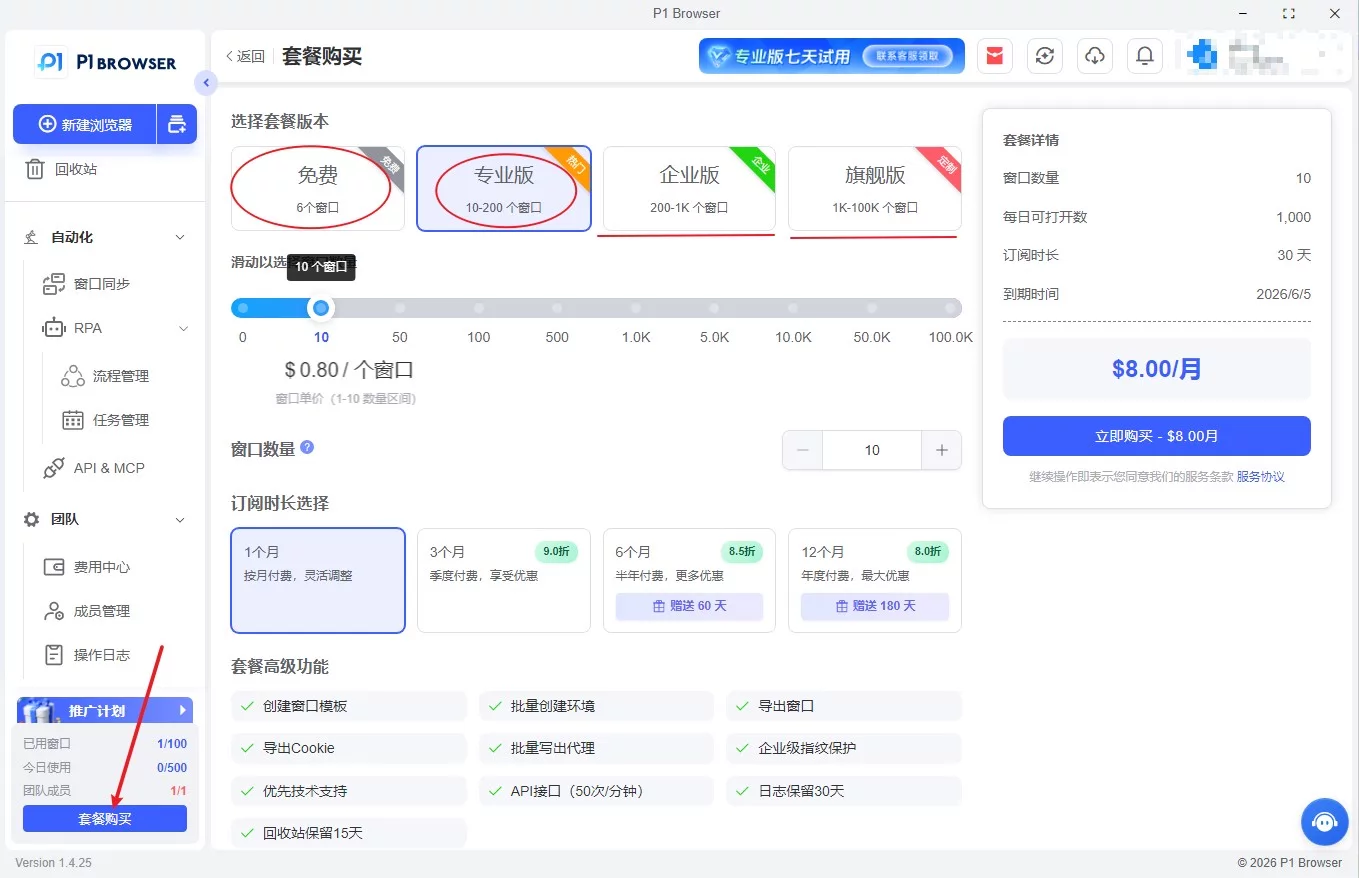Screen dimensions: 1359x878
Task: Open the customer support headset chat bubble
Action: click(1325, 822)
